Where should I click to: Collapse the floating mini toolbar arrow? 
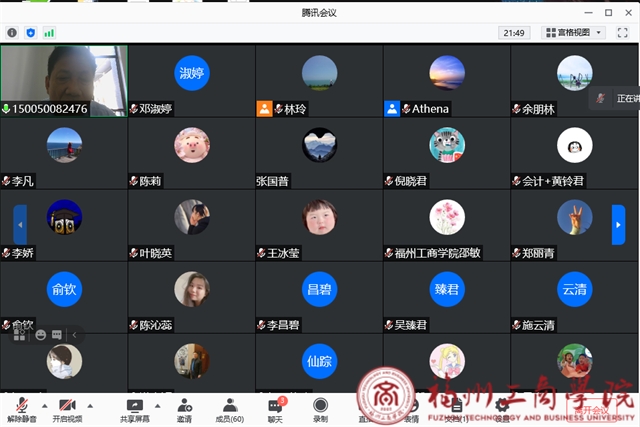coord(74,335)
